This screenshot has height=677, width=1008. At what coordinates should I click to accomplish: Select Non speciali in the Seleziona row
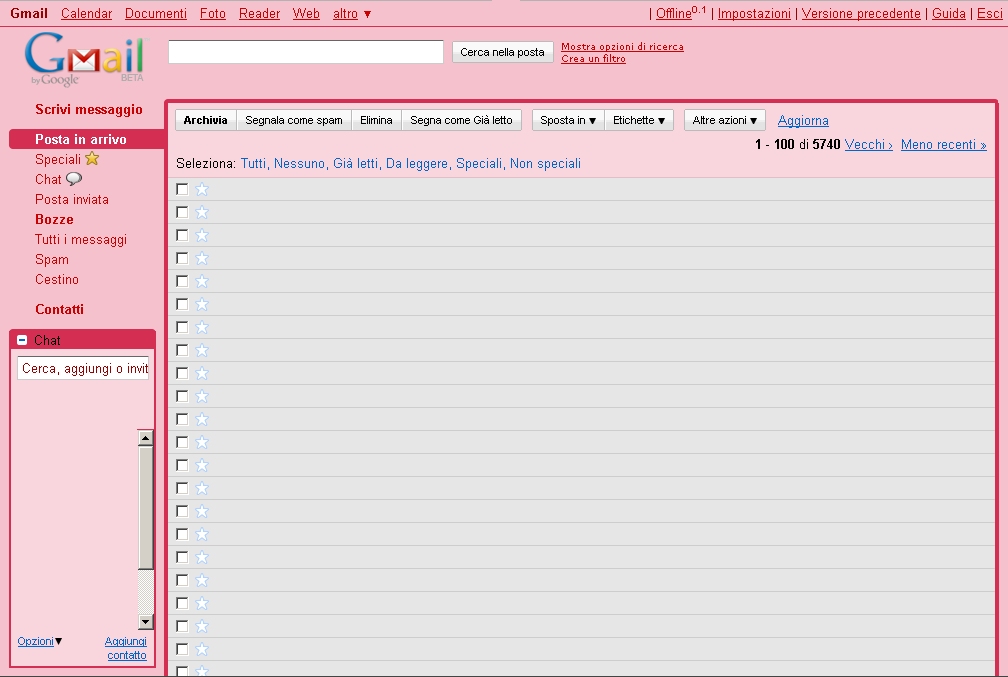click(545, 164)
